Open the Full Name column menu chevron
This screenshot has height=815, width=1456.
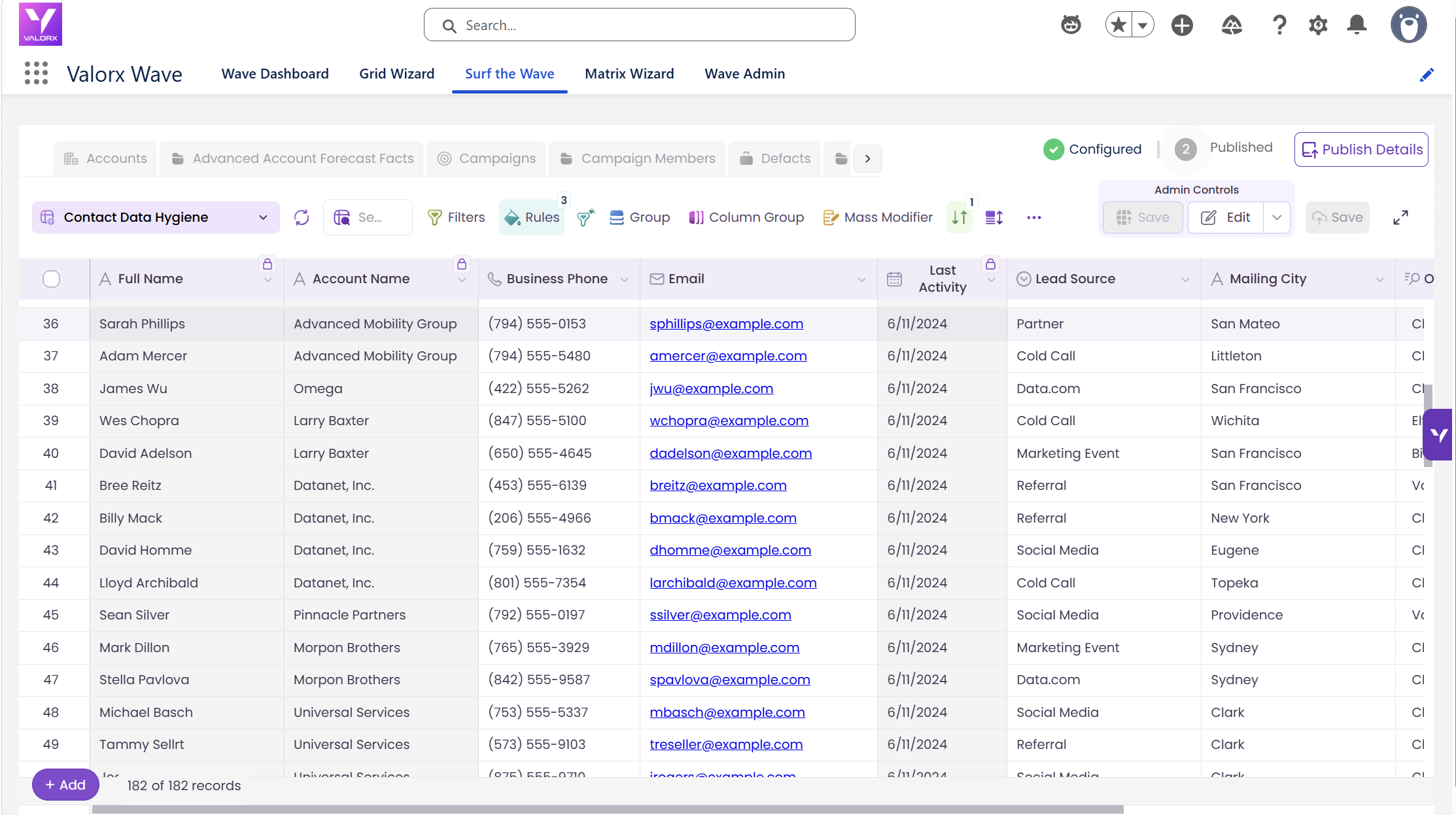tap(268, 280)
